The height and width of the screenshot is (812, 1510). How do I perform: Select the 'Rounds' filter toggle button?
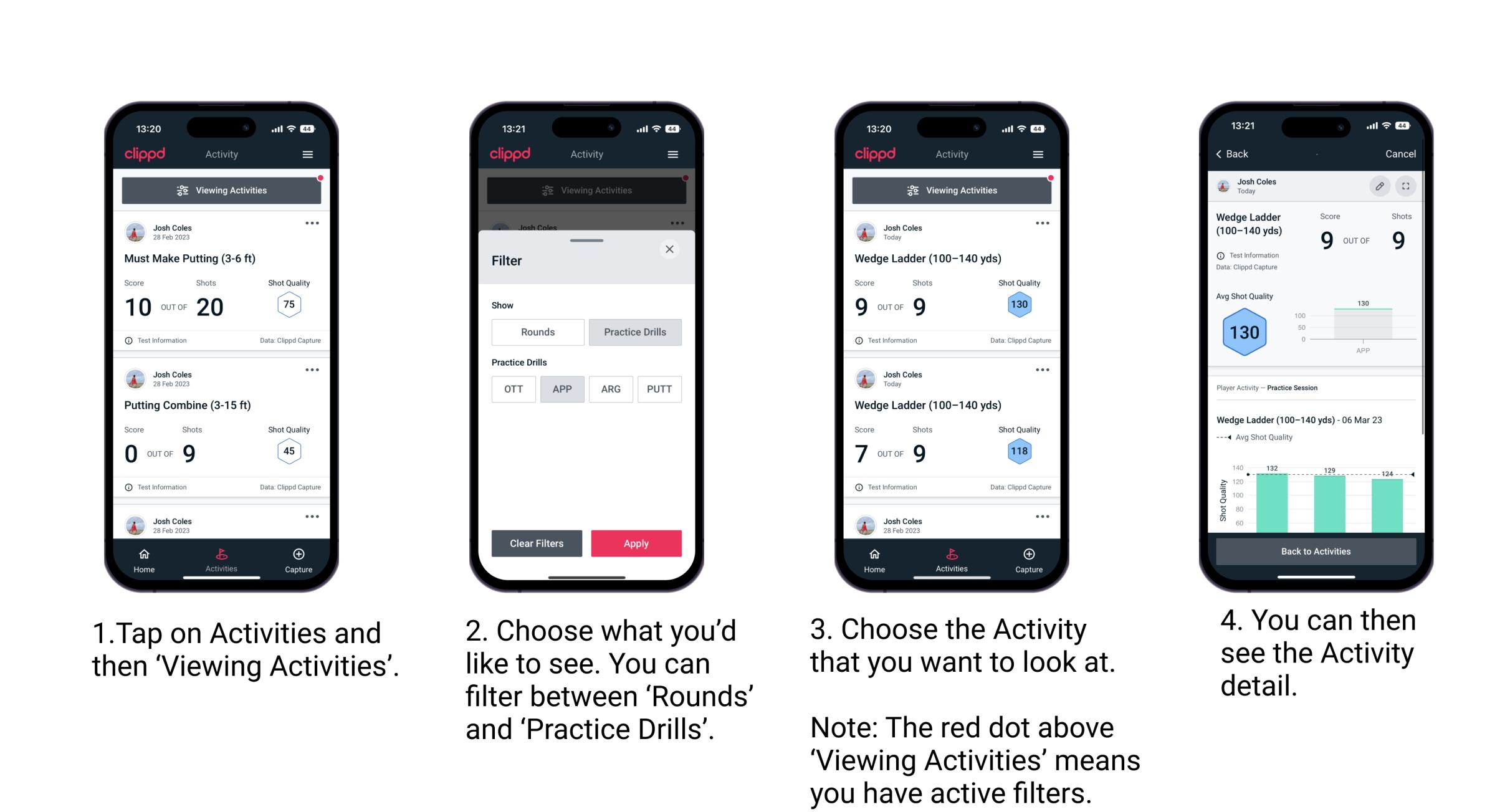tap(537, 332)
